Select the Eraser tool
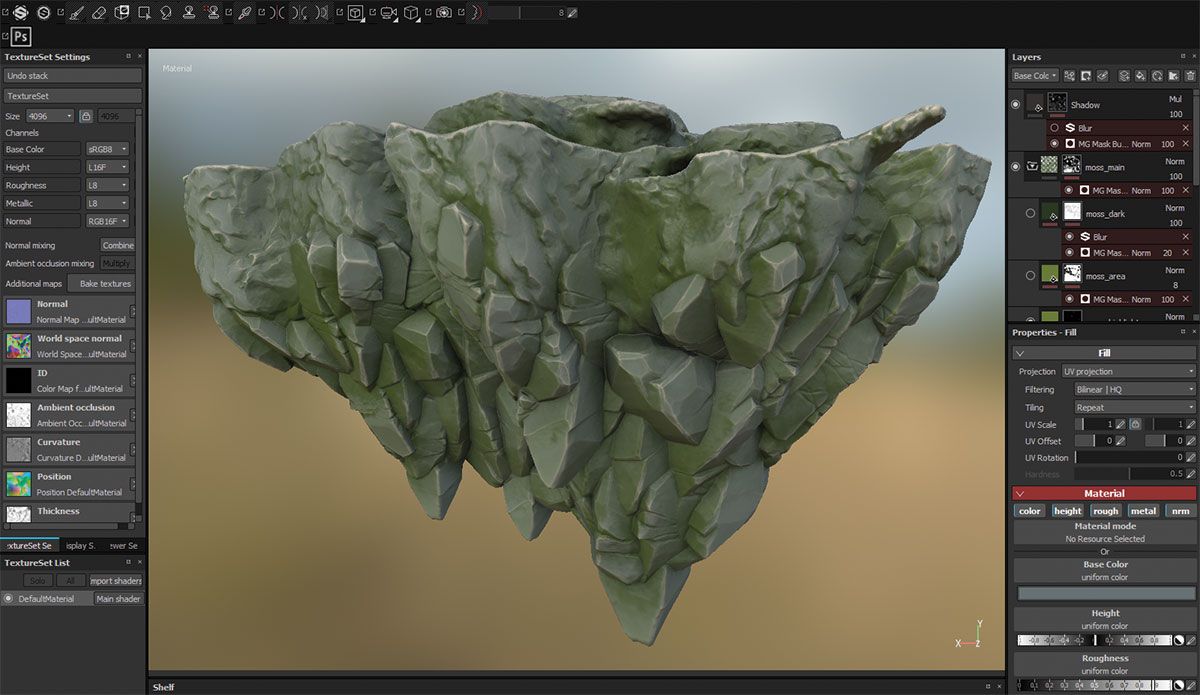This screenshot has width=1200, height=695. [98, 13]
